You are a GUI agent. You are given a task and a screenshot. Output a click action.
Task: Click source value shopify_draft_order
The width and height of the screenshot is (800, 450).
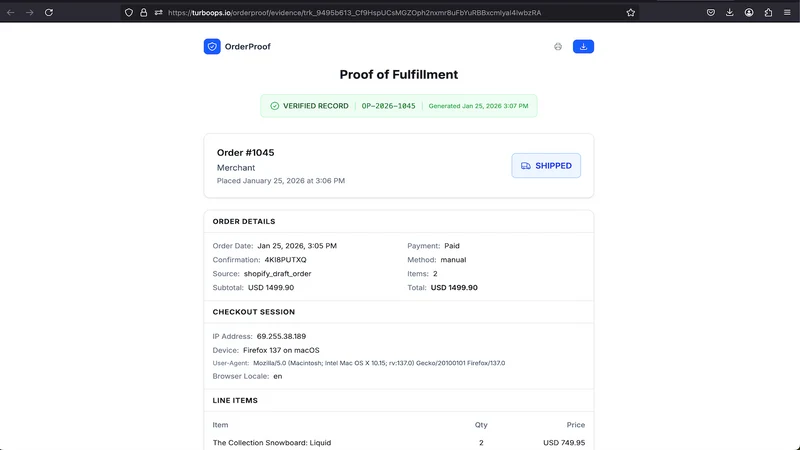click(278, 273)
